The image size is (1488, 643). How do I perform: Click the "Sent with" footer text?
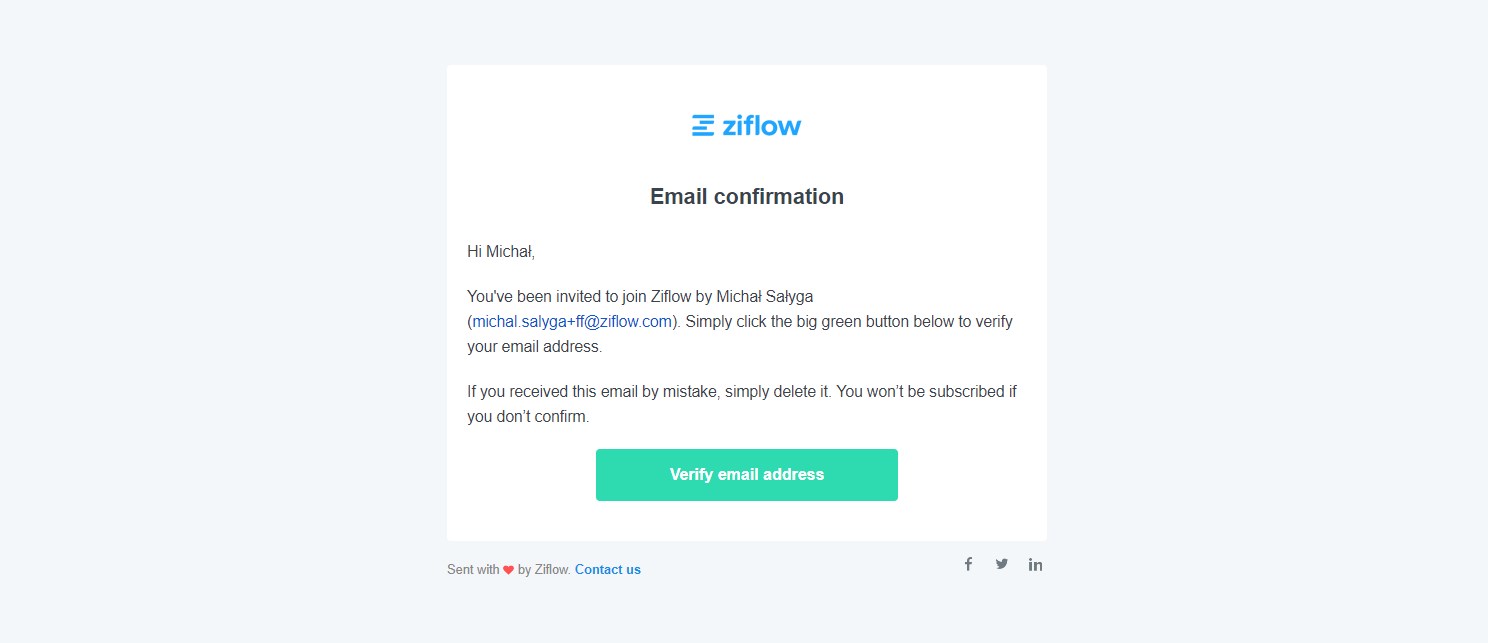point(473,570)
